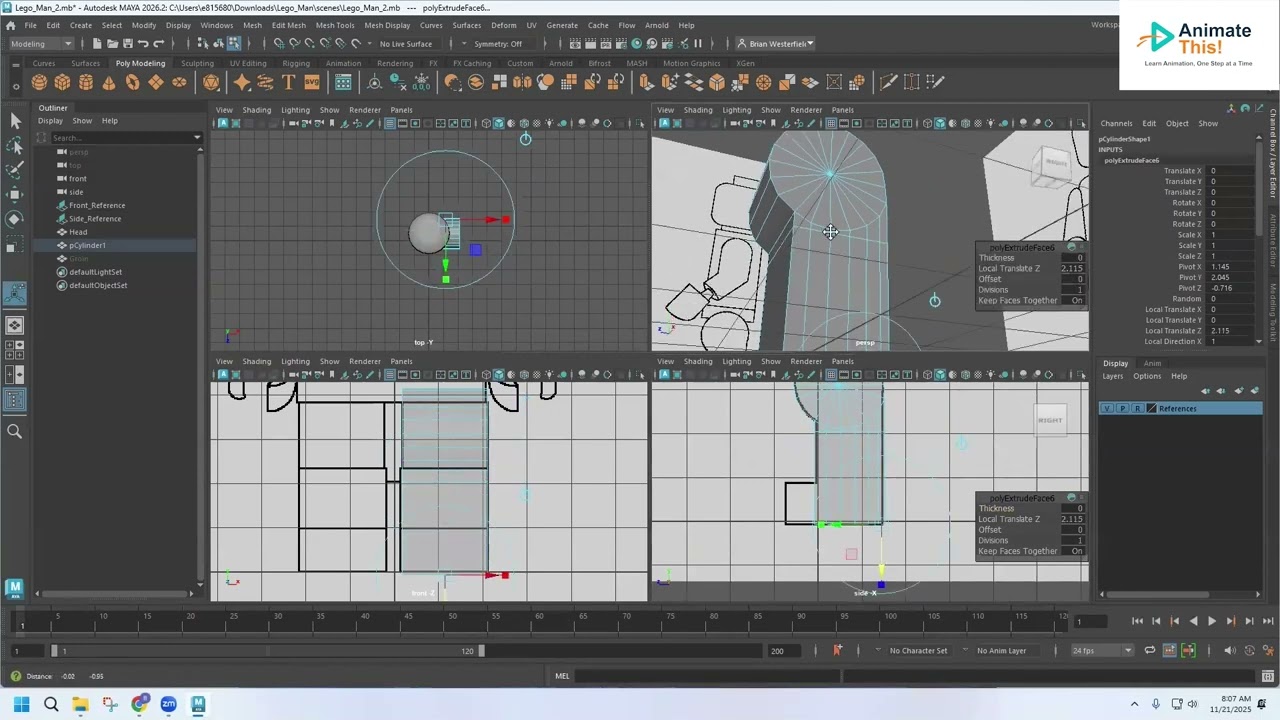Click the Open Scene folder icon
1280x720 pixels.
click(x=112, y=43)
